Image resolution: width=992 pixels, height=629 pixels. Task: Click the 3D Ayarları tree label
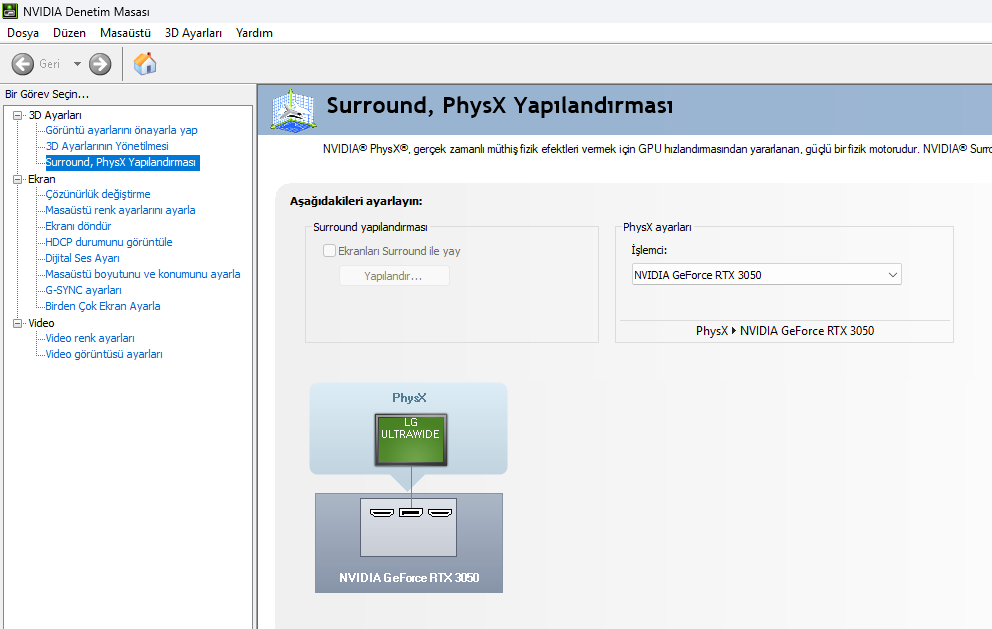click(x=55, y=115)
